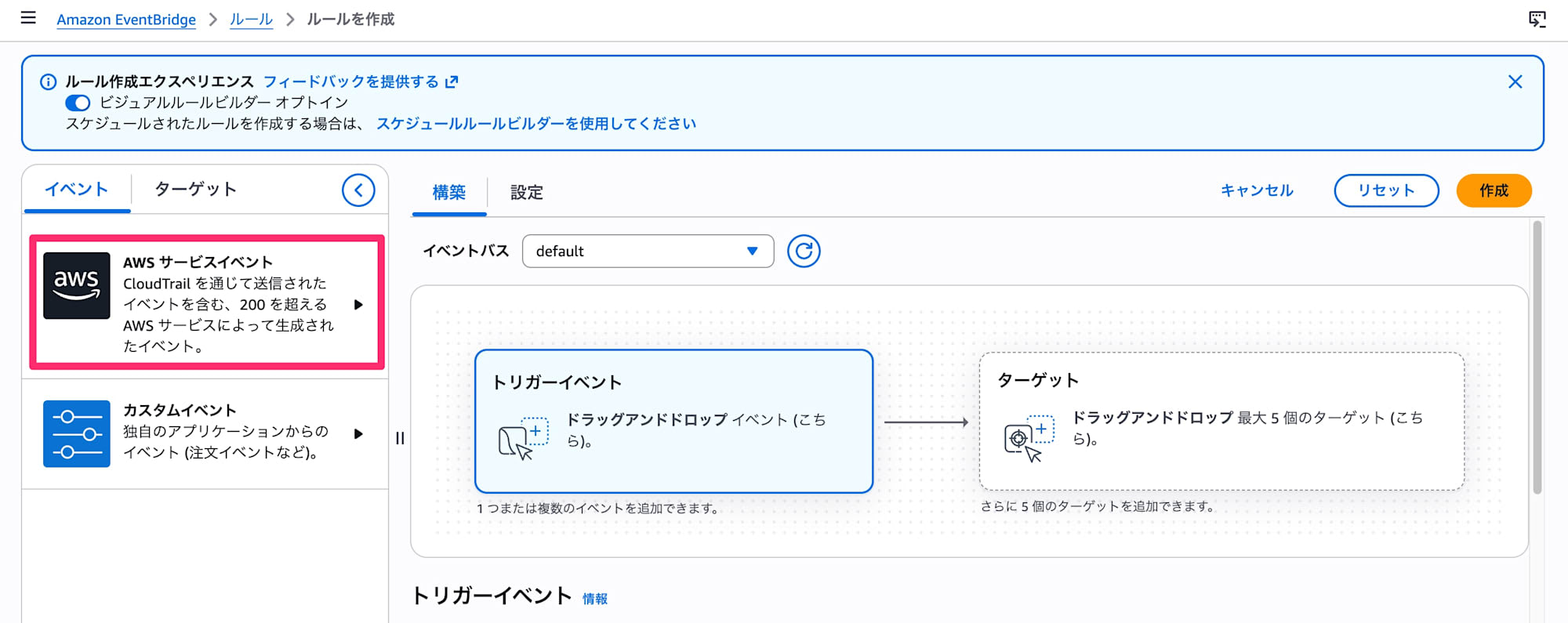Viewport: 1568px width, 623px height.
Task: Open the event bus default dropdown
Action: pyautogui.click(x=648, y=252)
